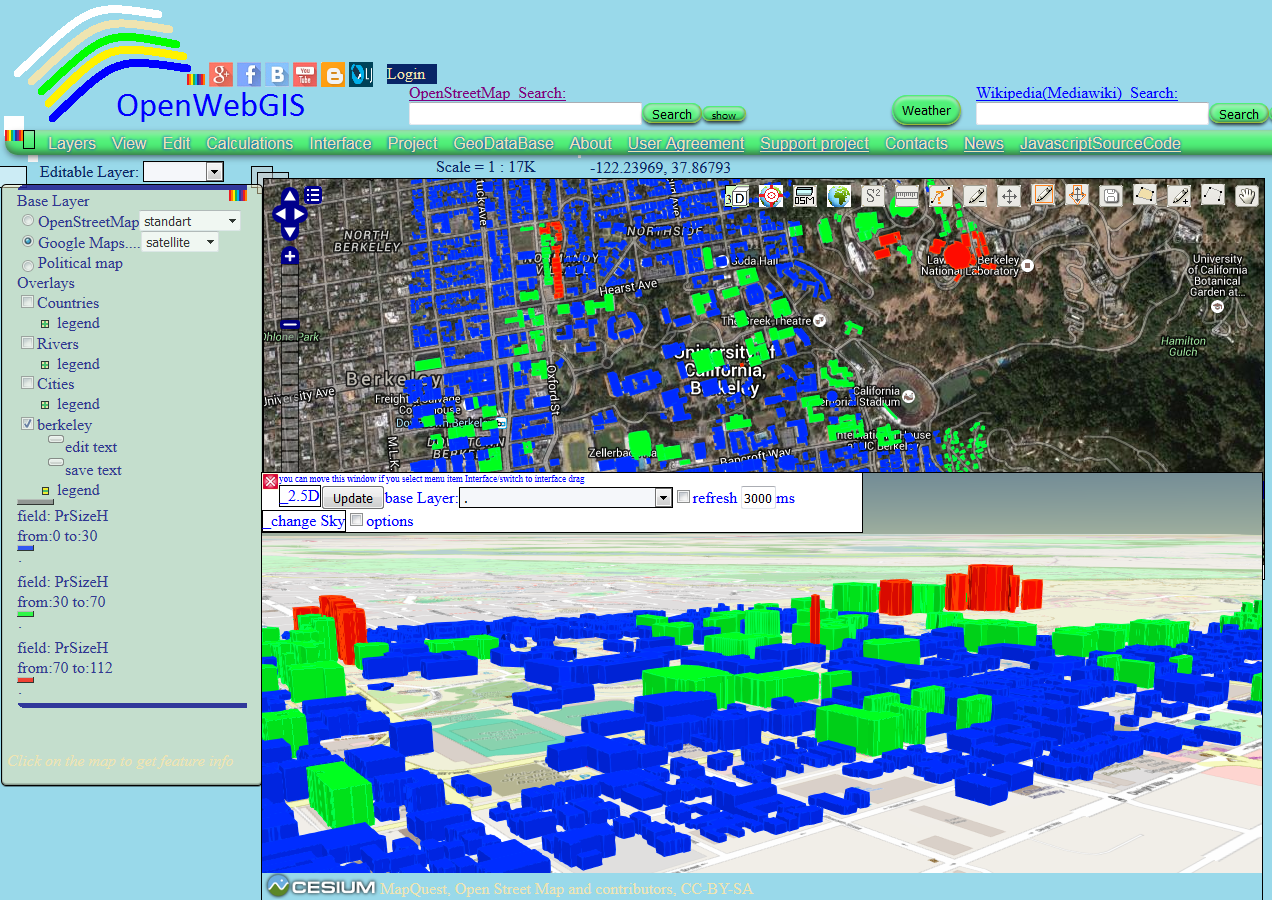This screenshot has width=1272, height=900.
Task: Pan map up with arrow
Action: (x=290, y=196)
